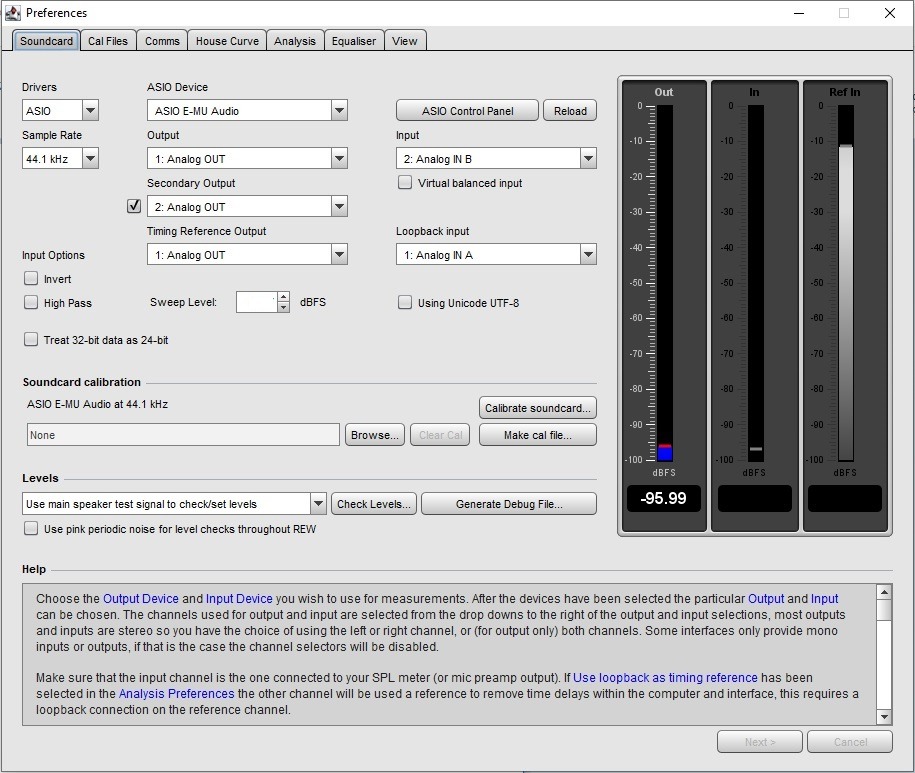915x773 pixels.
Task: Open the Comms tab
Action: coord(162,41)
